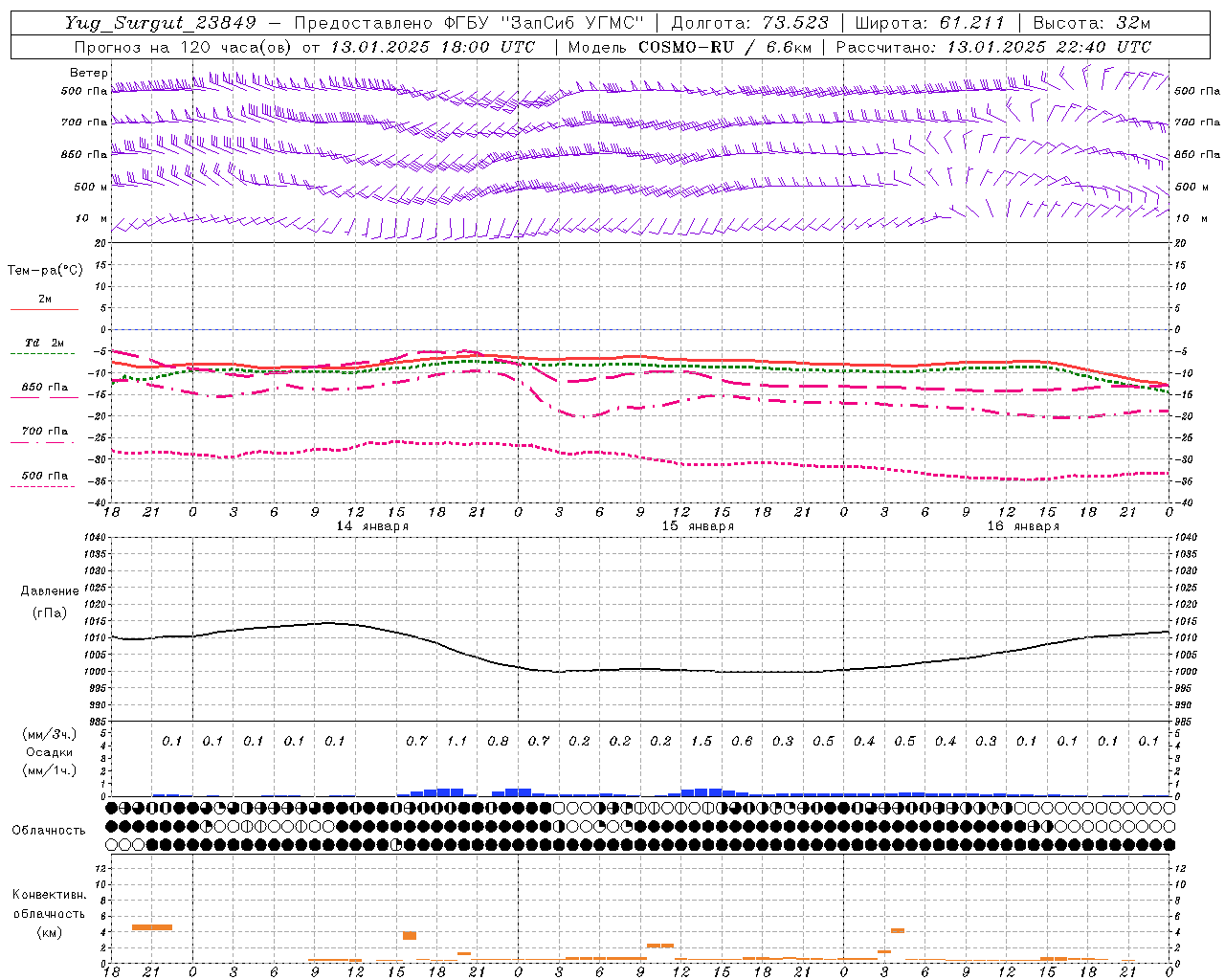Select the calculation time 13.01.2025 22:40 UTC

tap(1049, 47)
